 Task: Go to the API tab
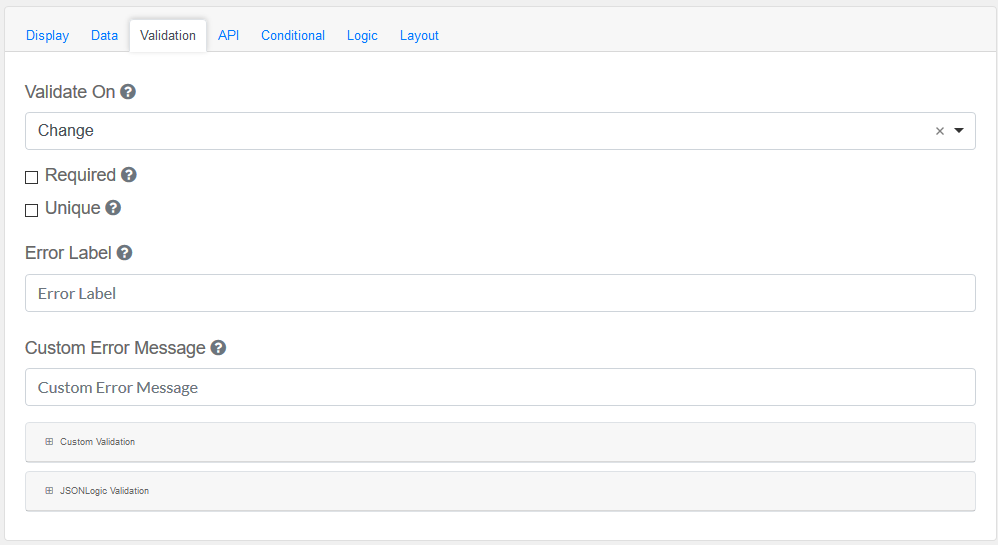click(228, 36)
